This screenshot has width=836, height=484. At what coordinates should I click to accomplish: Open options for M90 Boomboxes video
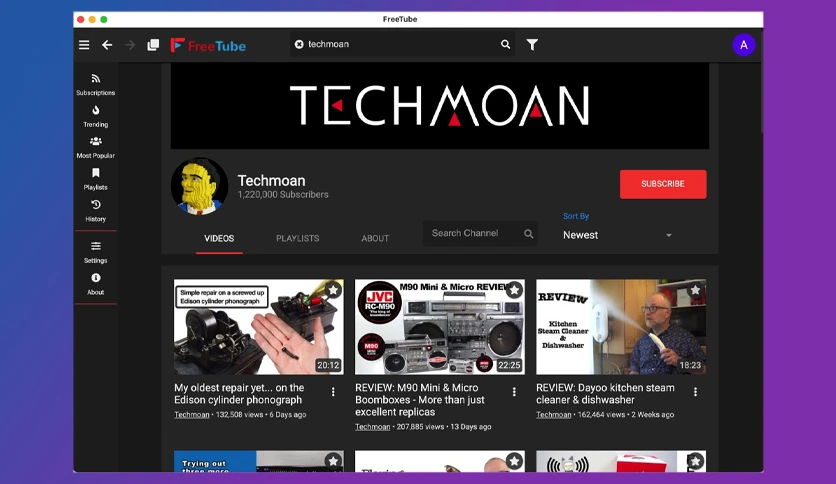tap(514, 392)
